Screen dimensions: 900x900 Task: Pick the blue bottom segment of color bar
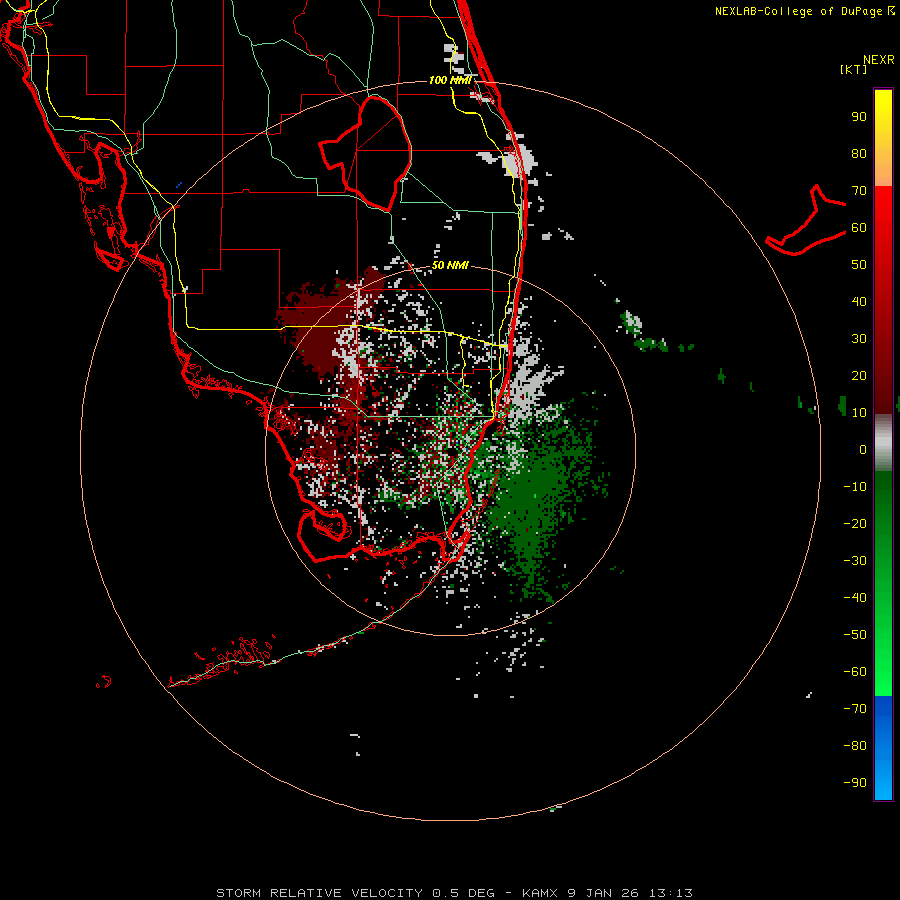[x=883, y=748]
